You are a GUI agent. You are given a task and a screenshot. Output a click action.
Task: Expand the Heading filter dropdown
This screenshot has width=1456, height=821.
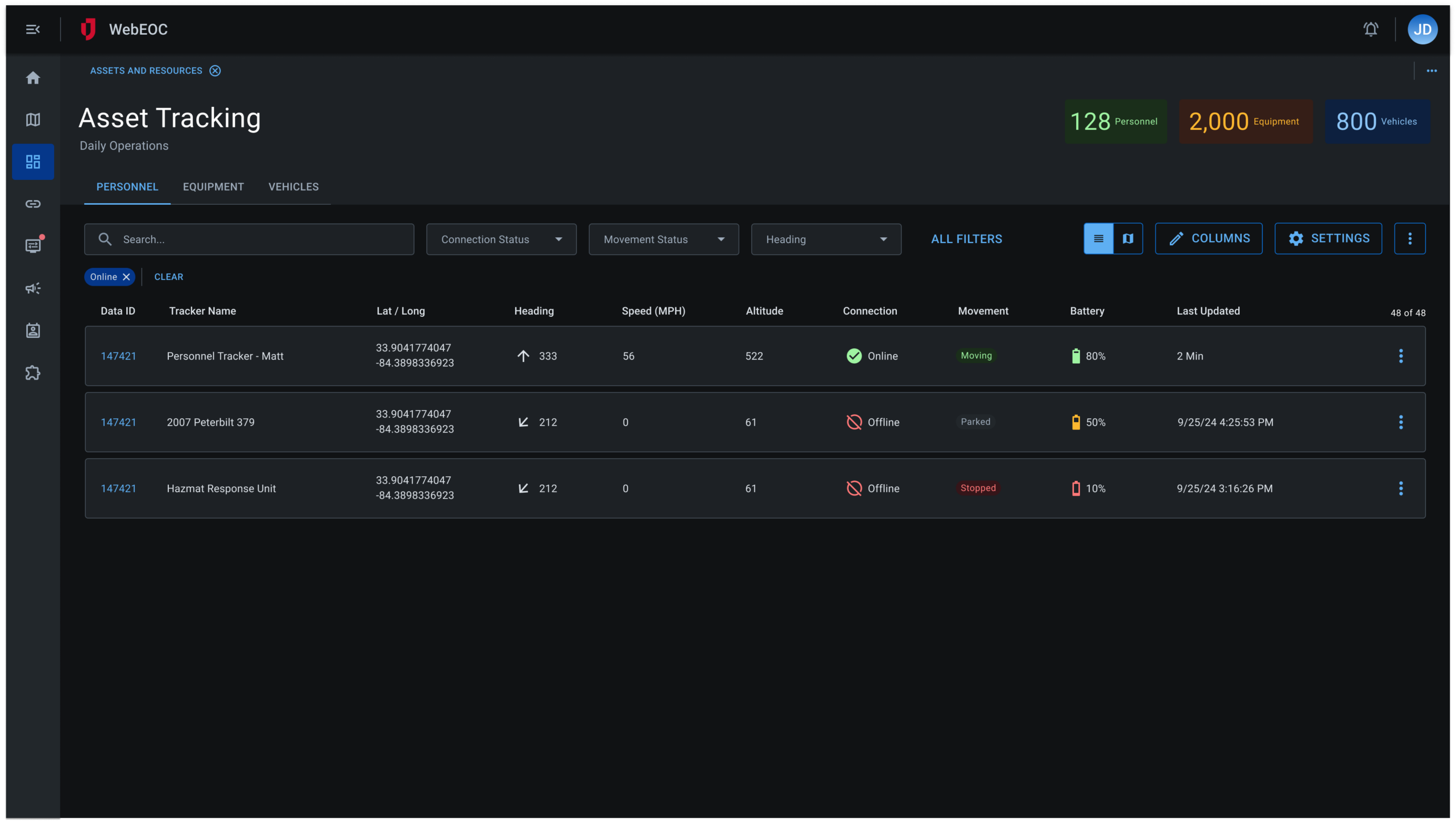click(x=826, y=239)
